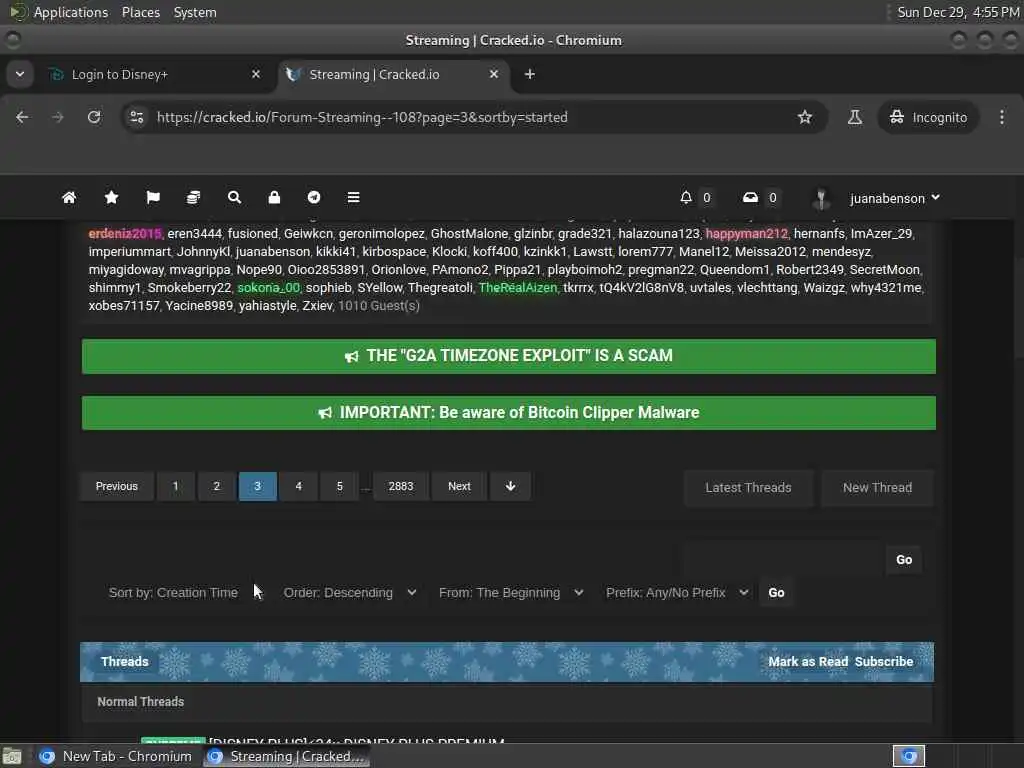Open the Telegram icon in forum navbar
The width and height of the screenshot is (1024, 768).
(314, 197)
